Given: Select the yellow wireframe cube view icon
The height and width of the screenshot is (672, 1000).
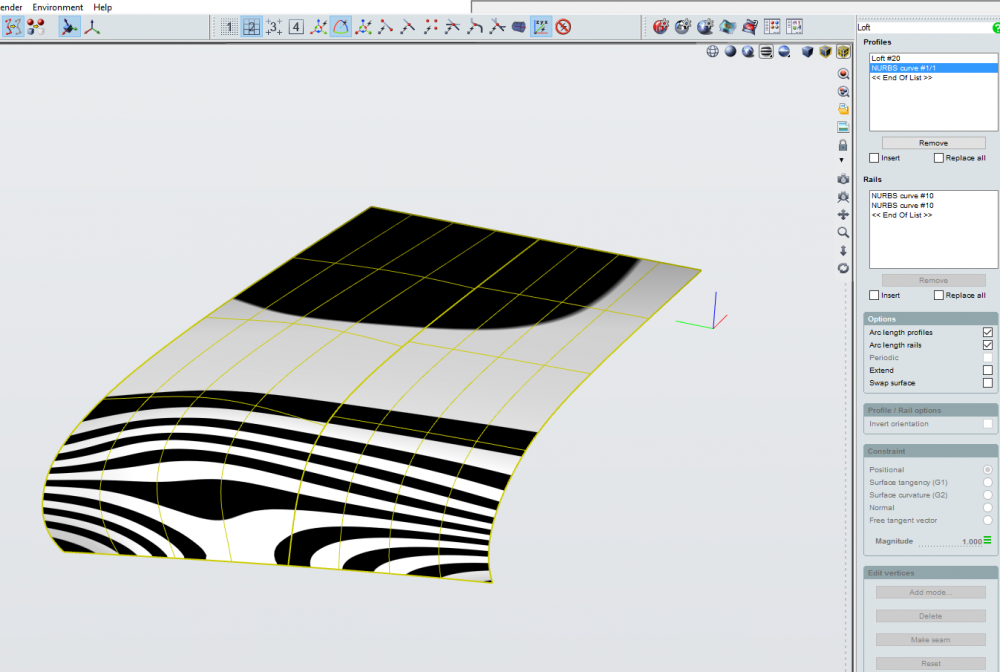Looking at the screenshot, I should point(825,52).
